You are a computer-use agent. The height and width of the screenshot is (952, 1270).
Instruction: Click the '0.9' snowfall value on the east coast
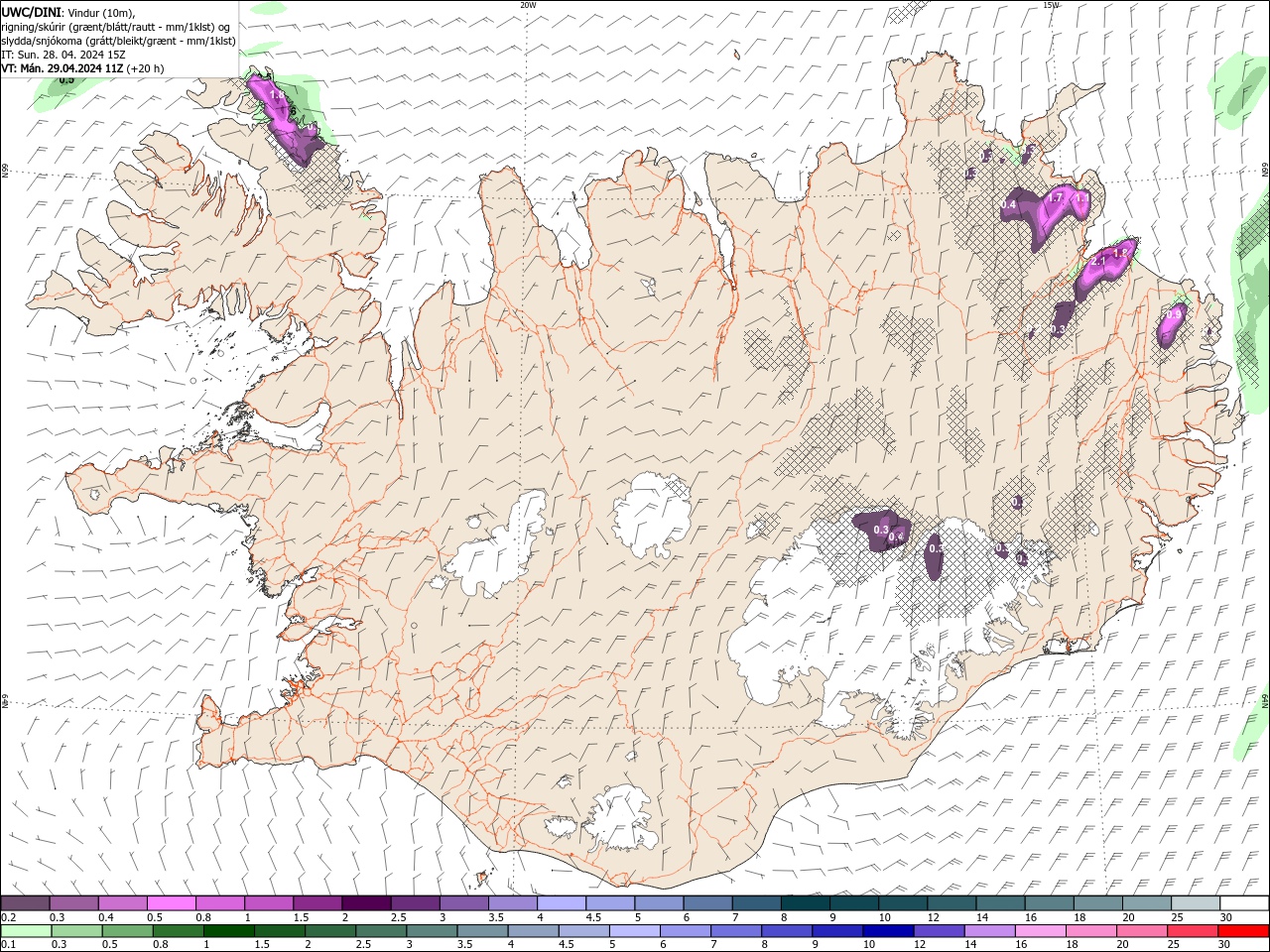tap(1174, 314)
